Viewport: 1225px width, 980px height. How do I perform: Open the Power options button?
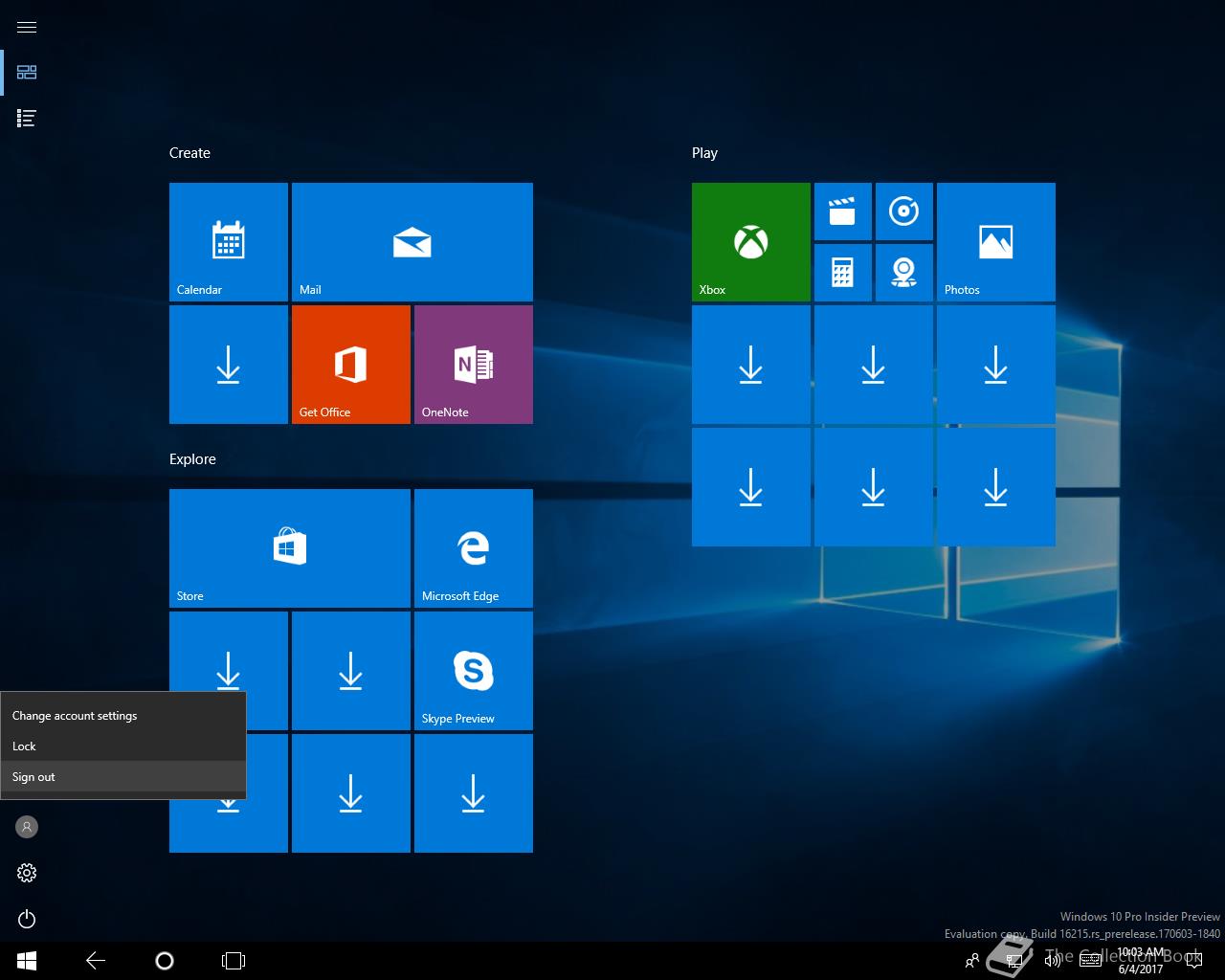pos(27,919)
